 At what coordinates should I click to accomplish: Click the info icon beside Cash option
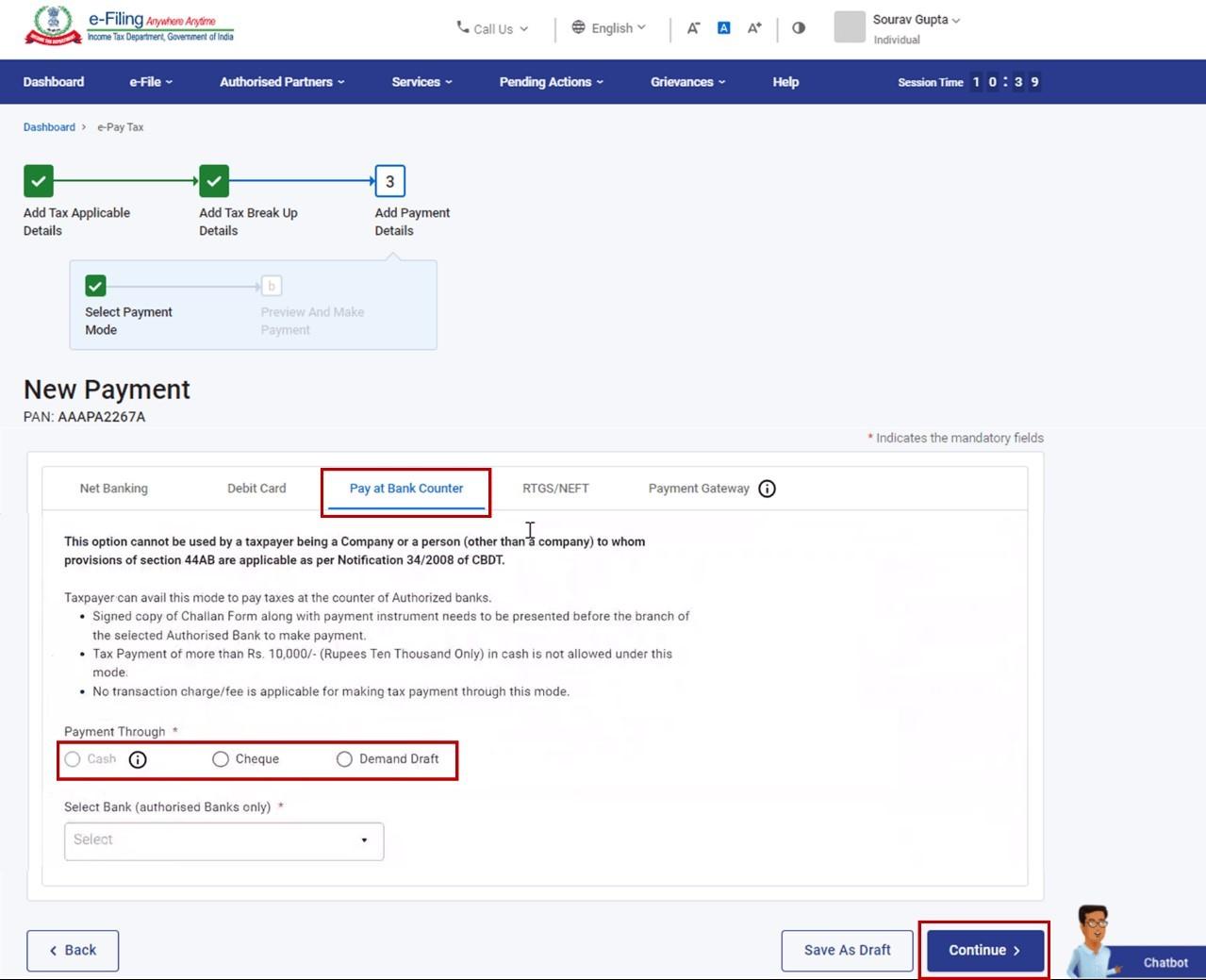point(138,759)
